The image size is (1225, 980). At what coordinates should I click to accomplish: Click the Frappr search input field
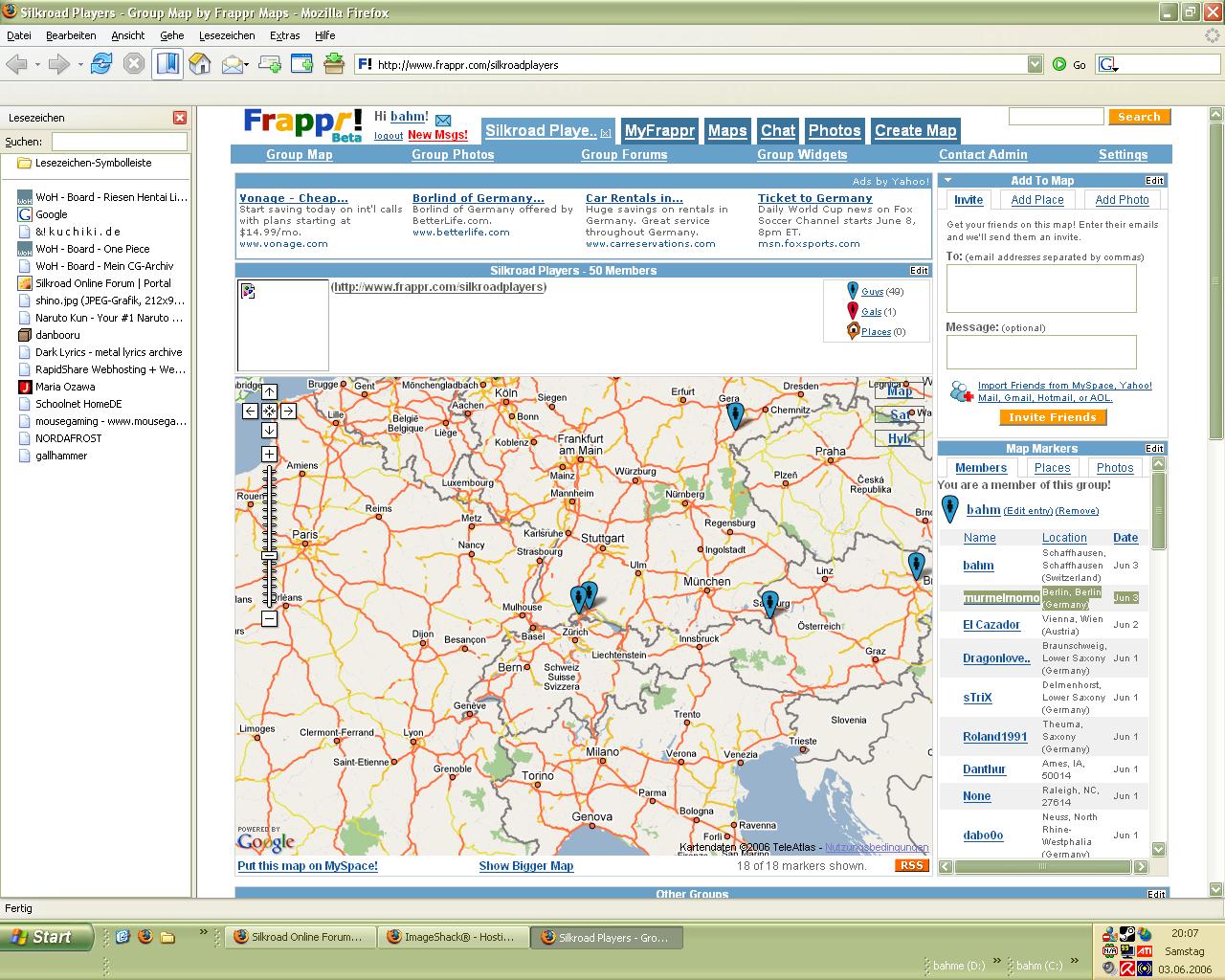(x=1057, y=117)
